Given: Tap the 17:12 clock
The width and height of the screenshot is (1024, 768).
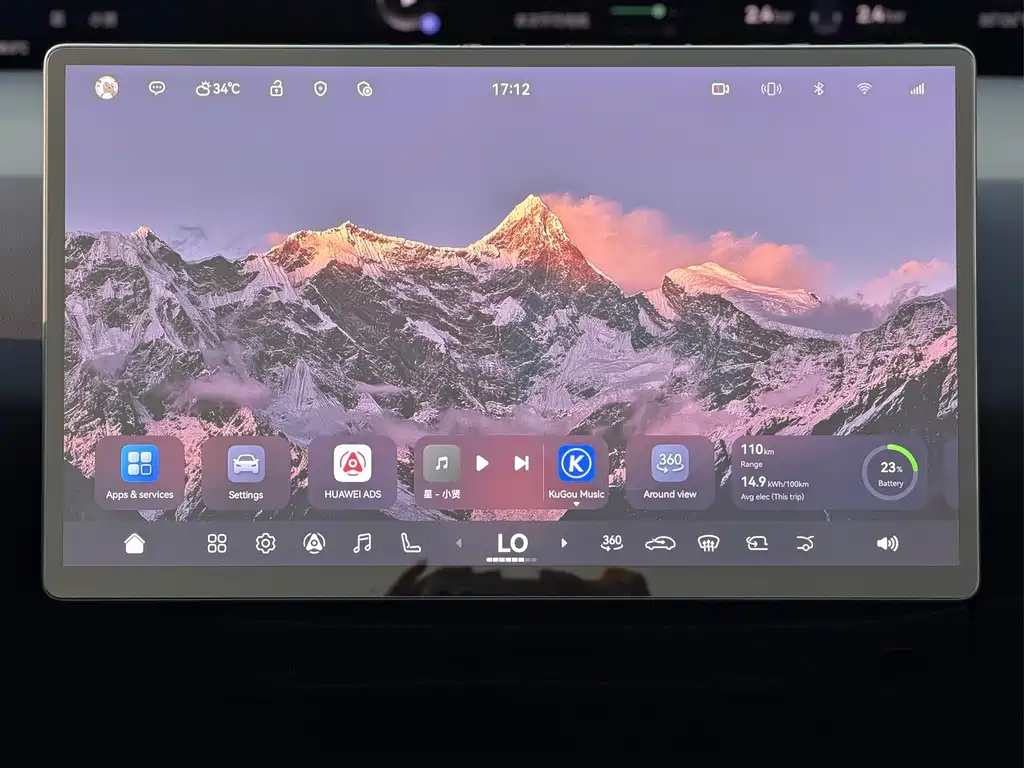Looking at the screenshot, I should tap(511, 89).
